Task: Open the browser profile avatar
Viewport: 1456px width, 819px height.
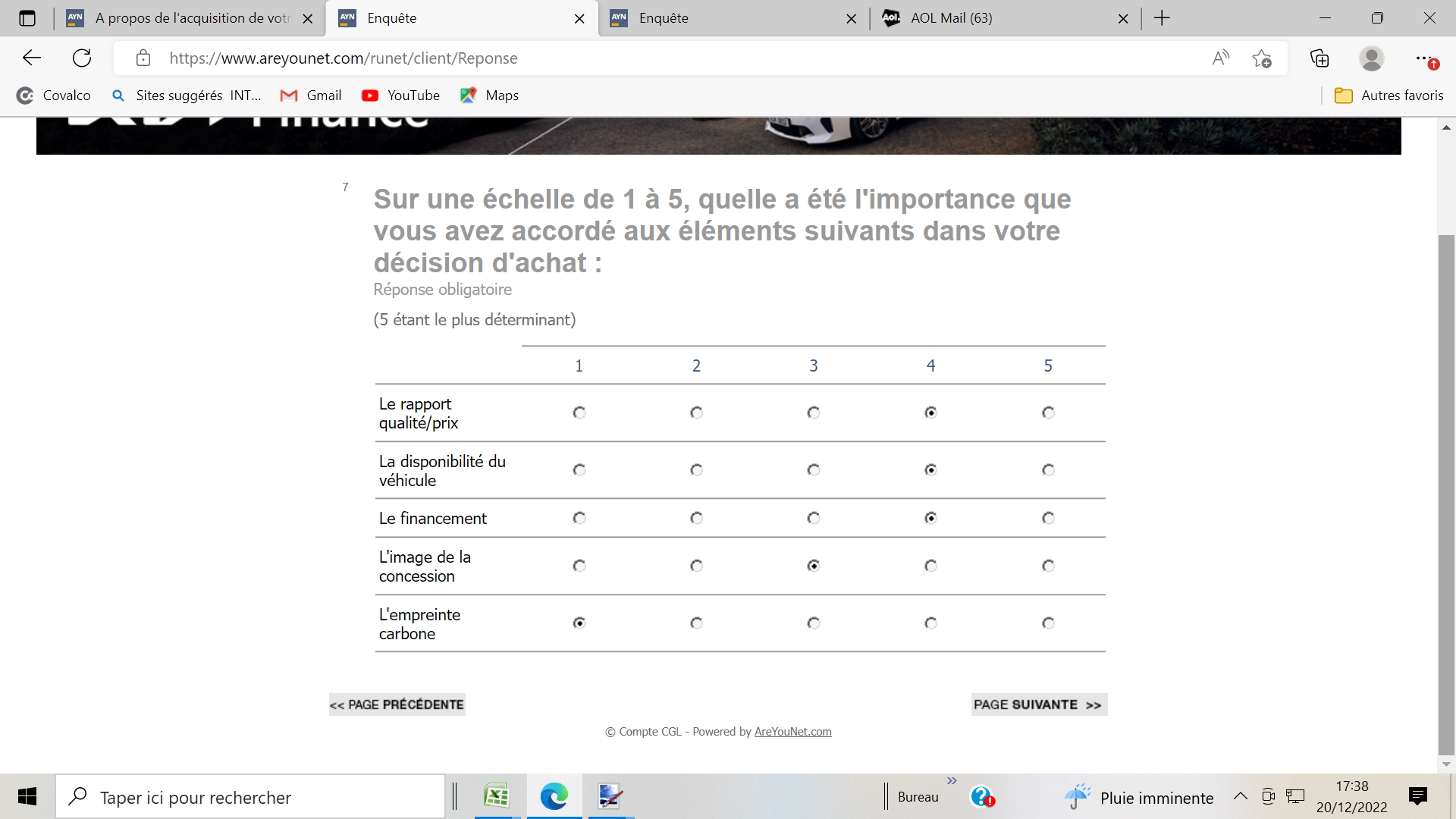Action: click(x=1371, y=58)
